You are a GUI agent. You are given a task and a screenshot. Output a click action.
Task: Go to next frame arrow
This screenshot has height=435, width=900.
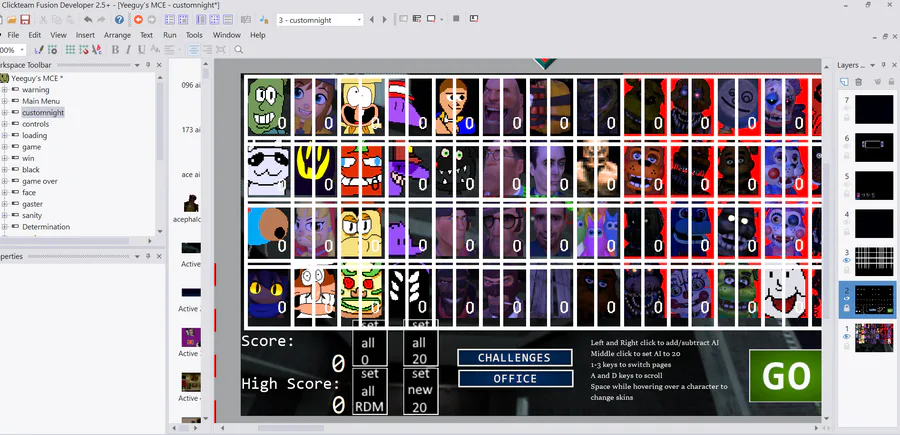click(x=385, y=20)
